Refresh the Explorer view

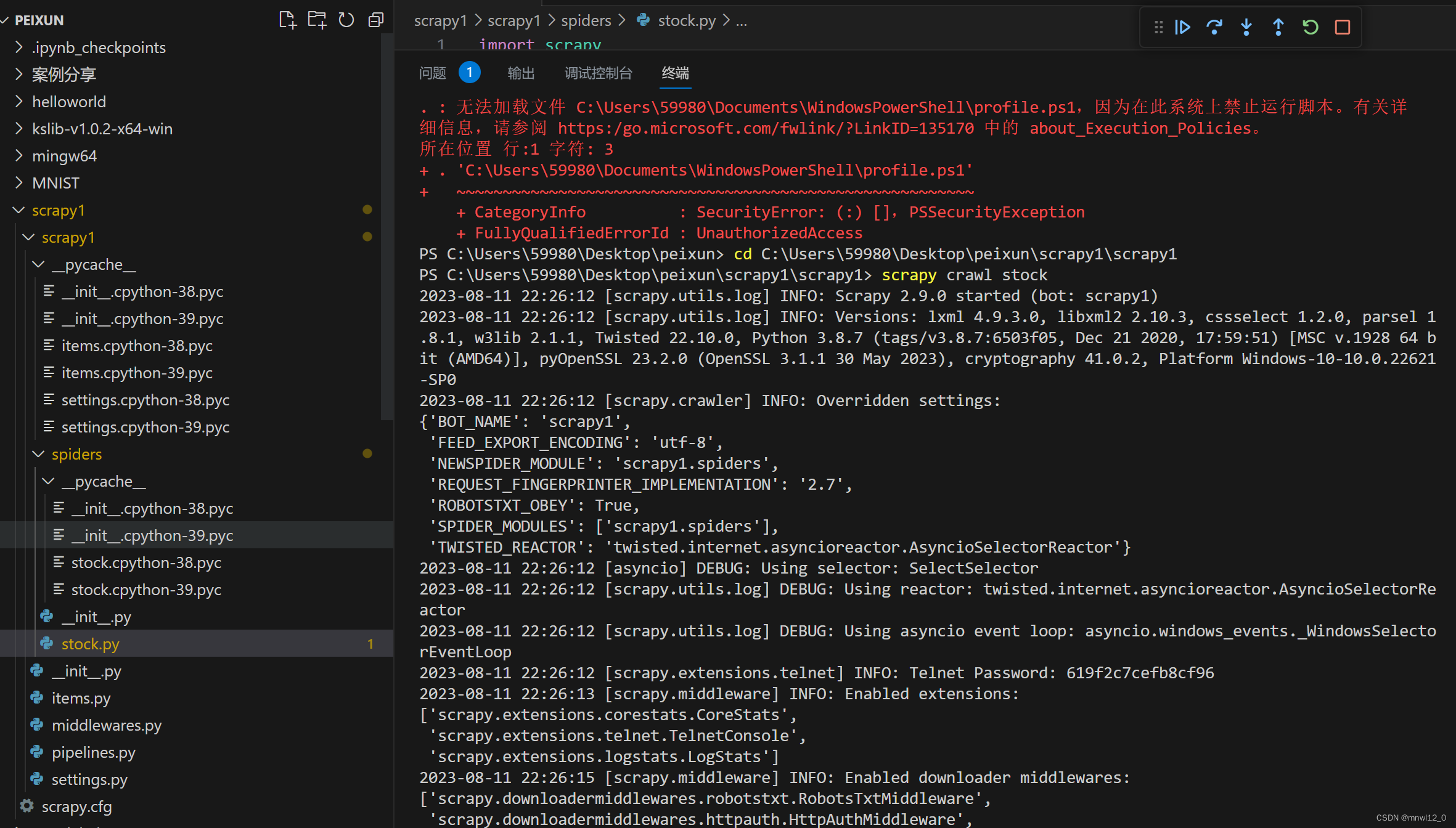(346, 20)
